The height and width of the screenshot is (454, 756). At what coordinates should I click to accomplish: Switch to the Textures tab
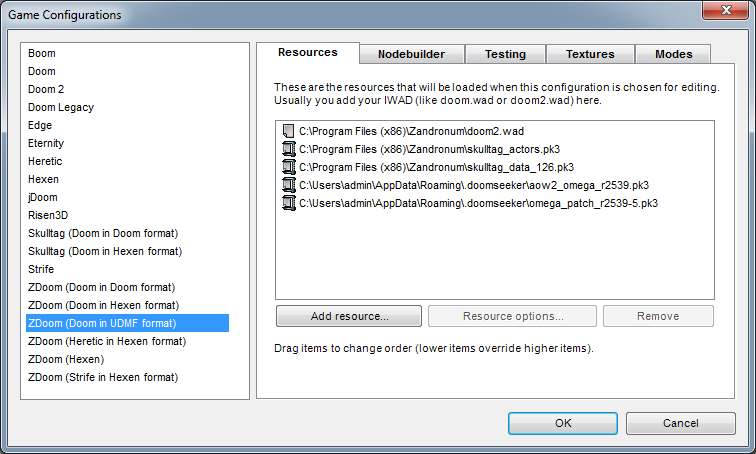[590, 54]
